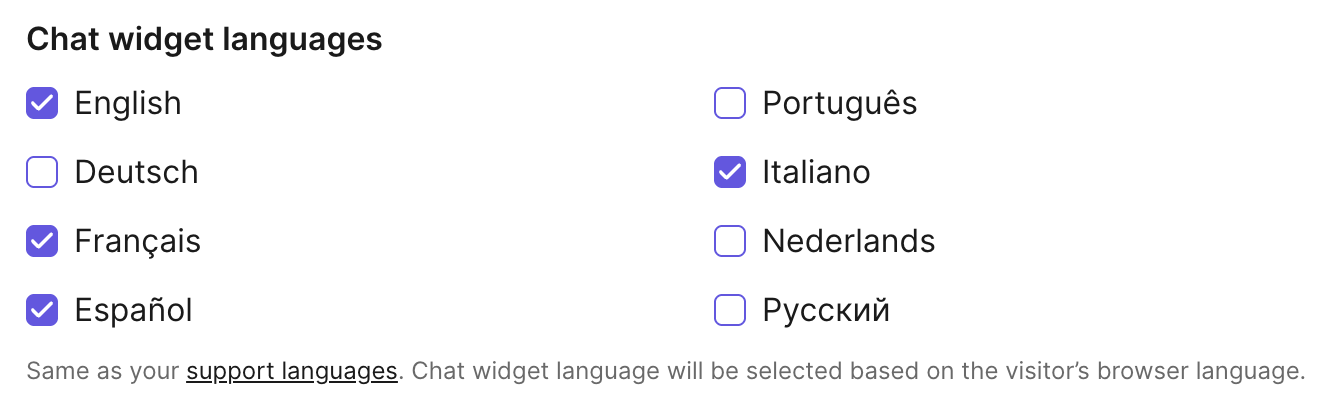Click the 'Same as your' helper text
Viewport: 1328px width, 410px height.
(103, 372)
